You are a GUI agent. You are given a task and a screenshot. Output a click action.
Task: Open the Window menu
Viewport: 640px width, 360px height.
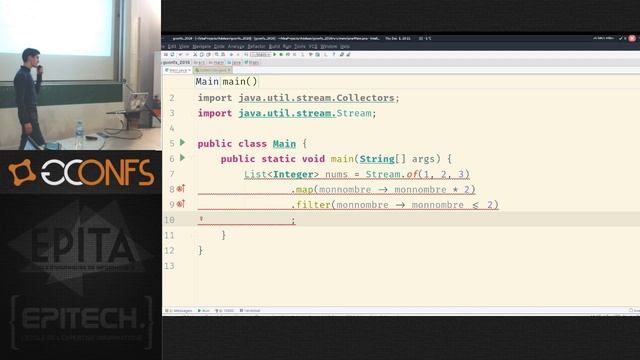pyautogui.click(x=329, y=47)
